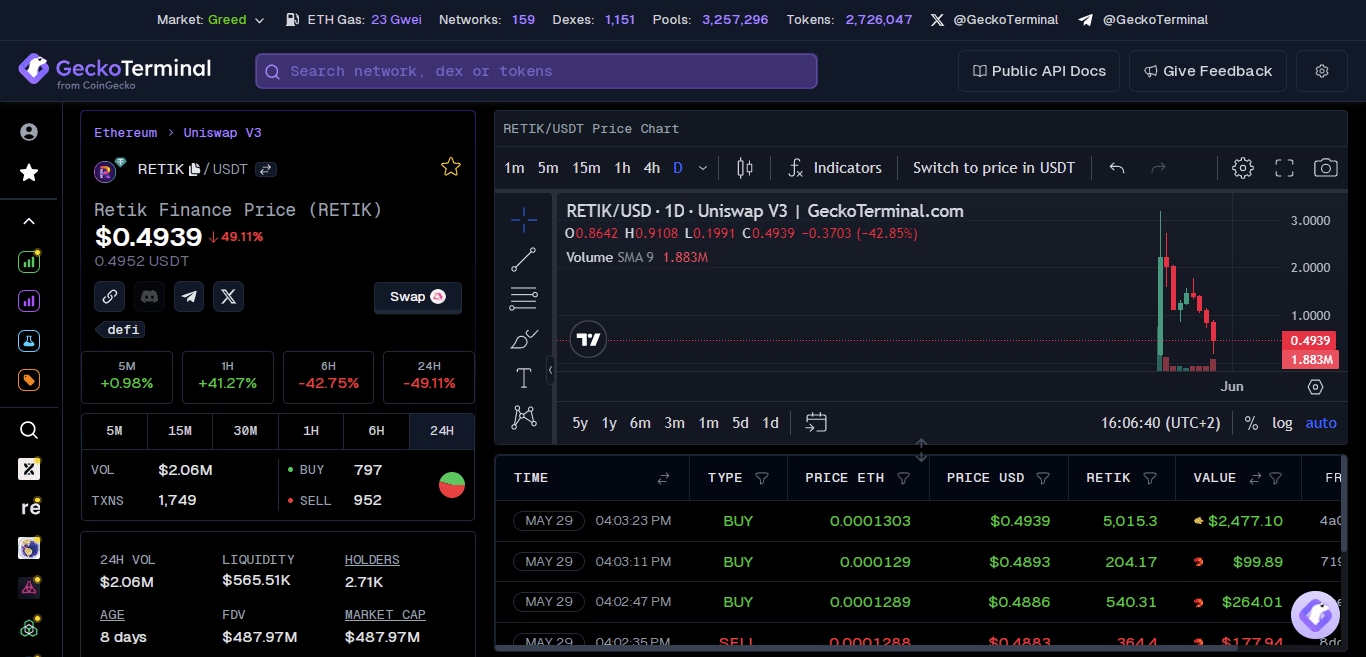Viewport: 1366px width, 657px height.
Task: Open favorites star in the left sidebar
Action: click(x=29, y=173)
